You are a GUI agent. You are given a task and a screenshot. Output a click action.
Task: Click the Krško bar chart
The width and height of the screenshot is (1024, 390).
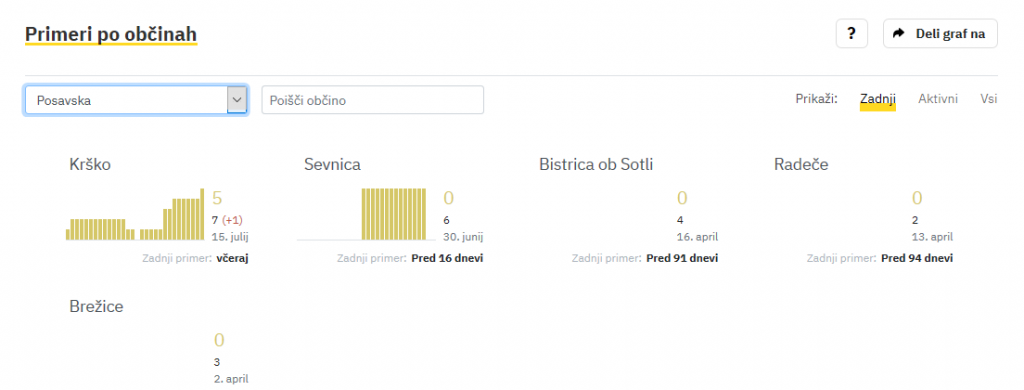pos(135,214)
